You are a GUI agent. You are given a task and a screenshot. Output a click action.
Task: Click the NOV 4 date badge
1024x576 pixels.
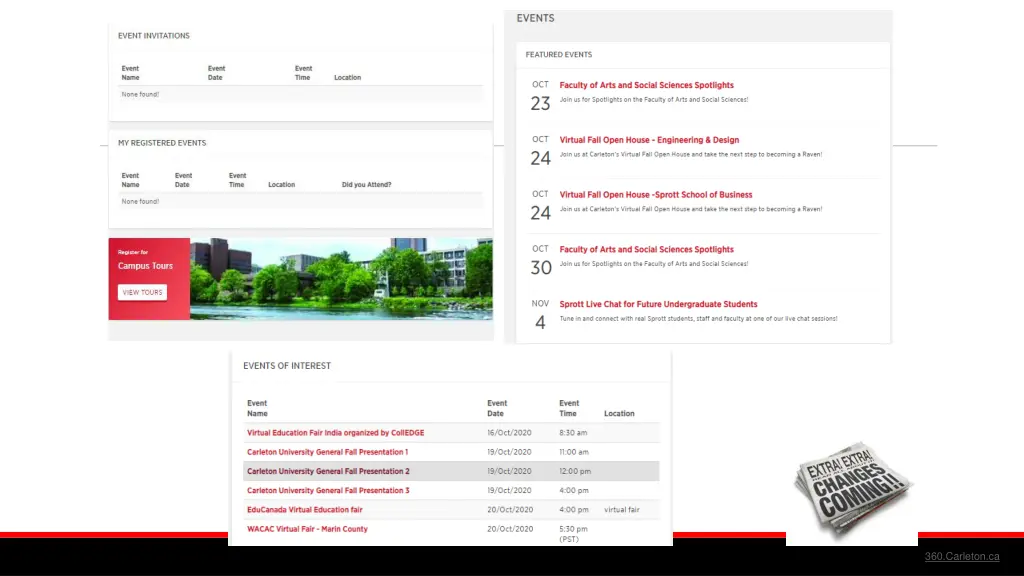(x=540, y=315)
